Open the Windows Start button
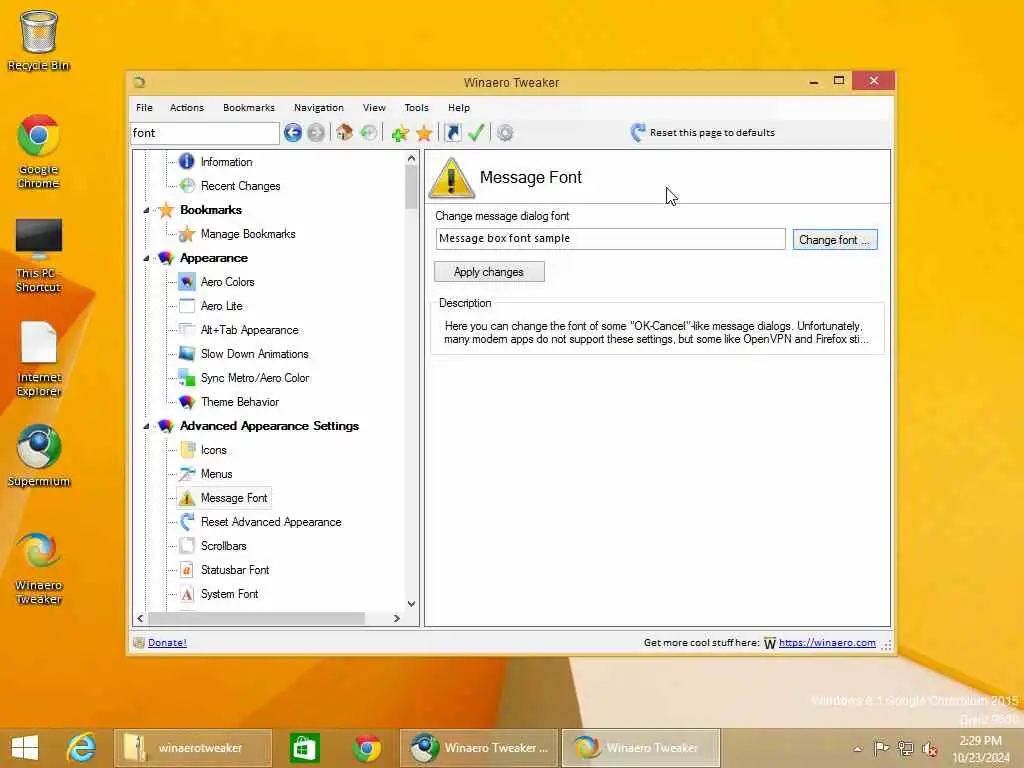 pos(25,748)
